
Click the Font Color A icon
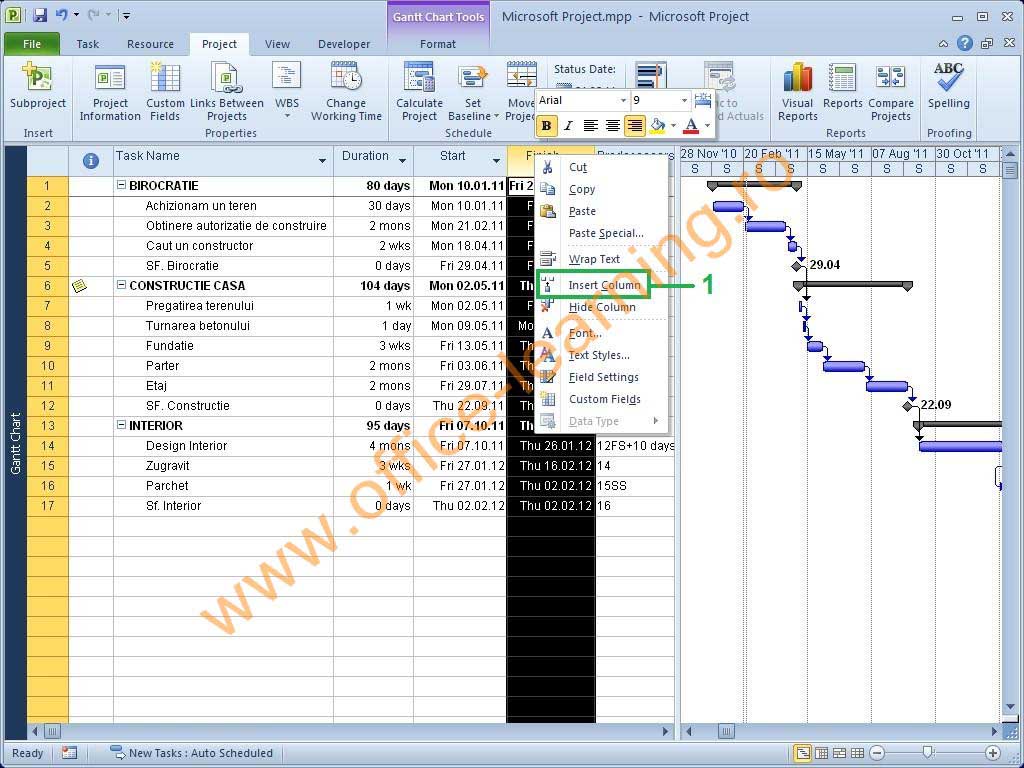(692, 125)
